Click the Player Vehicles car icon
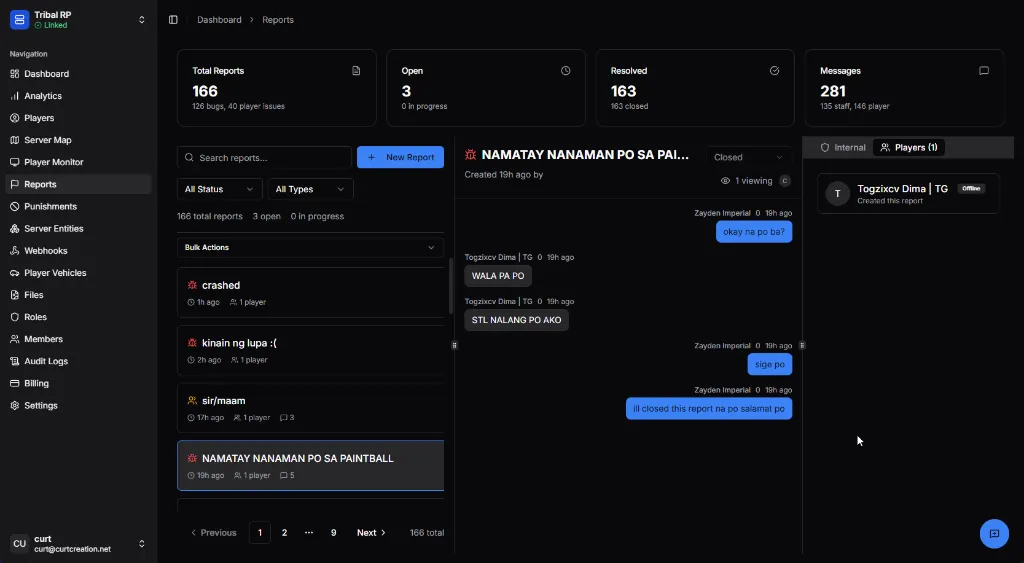Screen dimensions: 1024x563 15,273
